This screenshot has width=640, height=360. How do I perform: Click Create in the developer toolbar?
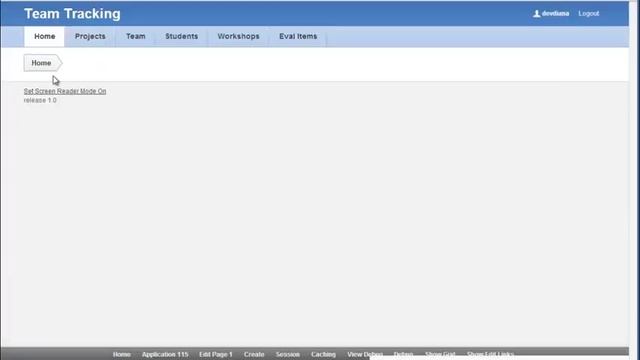click(x=254, y=354)
